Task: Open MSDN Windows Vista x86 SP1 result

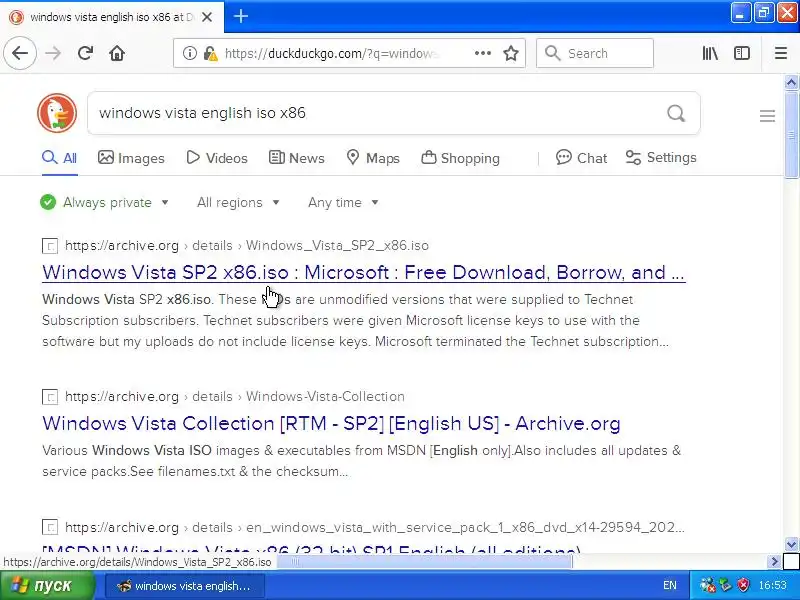Action: [311, 549]
